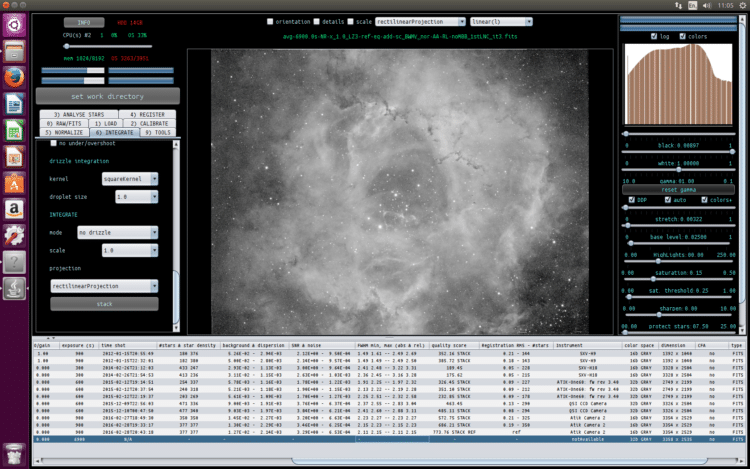Click the reset gamma button
750x469 pixels.
678,190
